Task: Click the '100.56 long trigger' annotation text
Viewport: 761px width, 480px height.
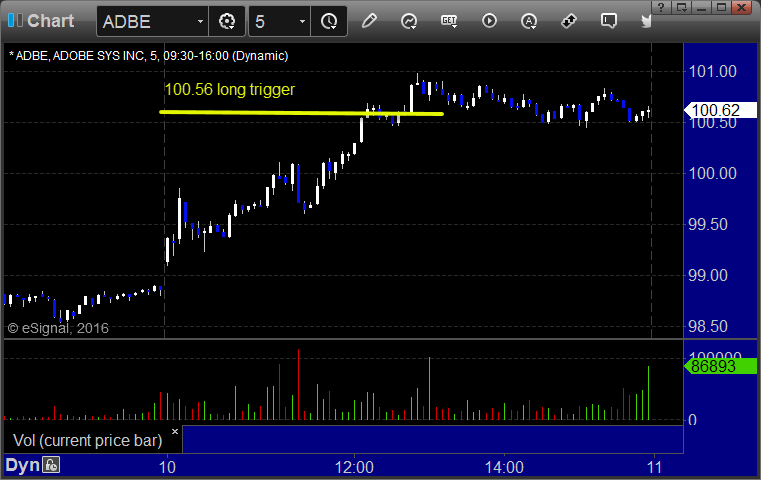Action: click(230, 89)
